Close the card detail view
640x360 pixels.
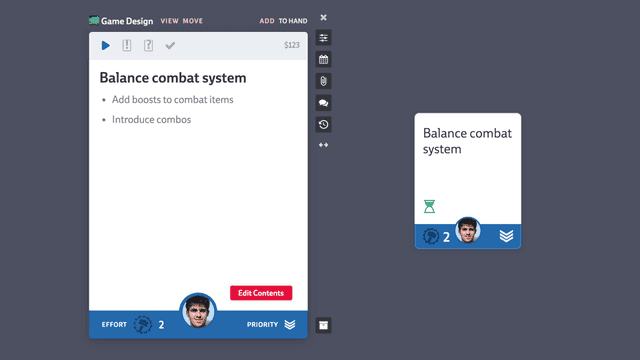[323, 18]
